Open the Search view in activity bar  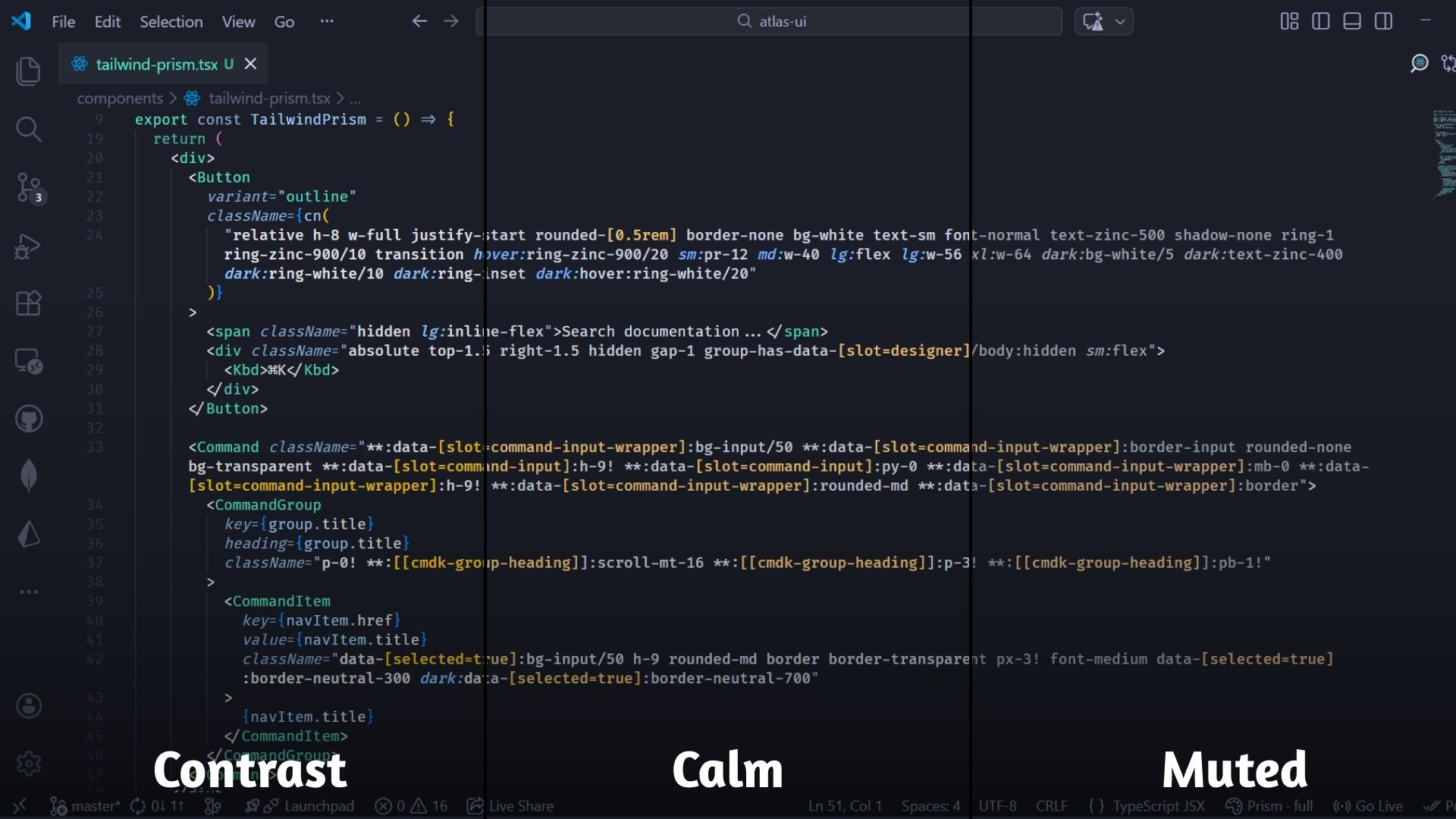click(28, 129)
